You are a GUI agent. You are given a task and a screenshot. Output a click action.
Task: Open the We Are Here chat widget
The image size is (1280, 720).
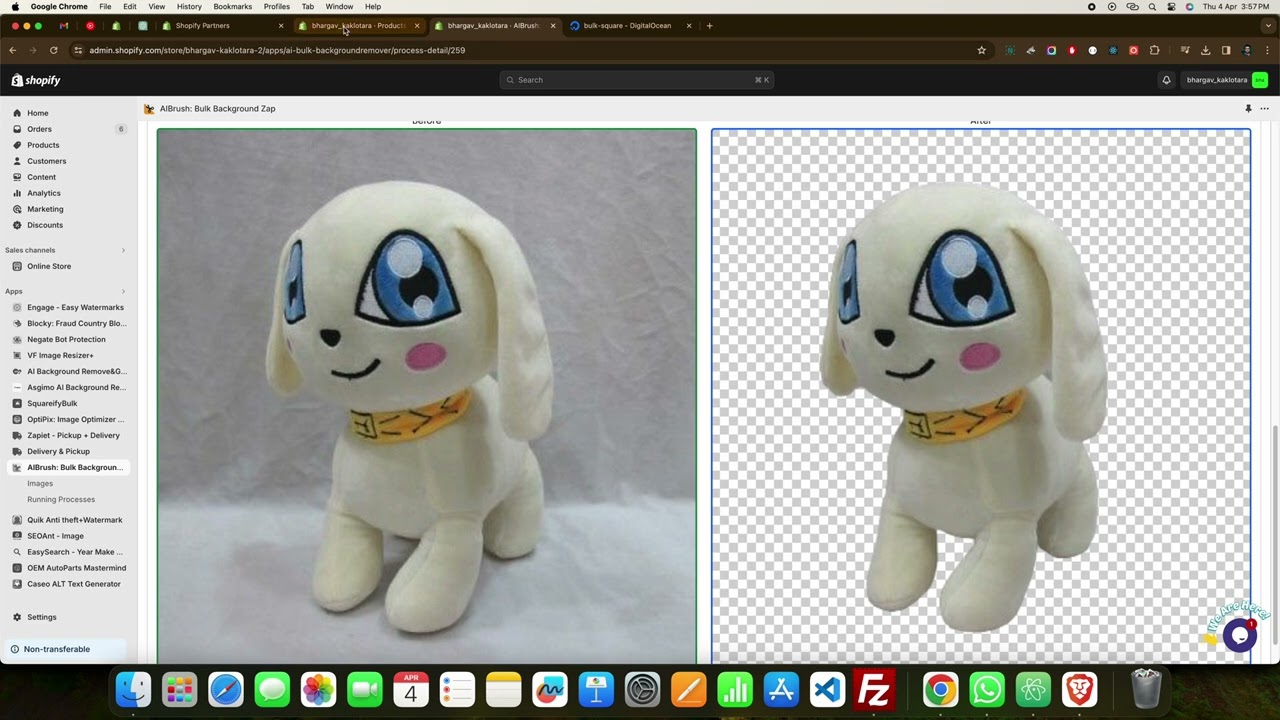coord(1239,634)
